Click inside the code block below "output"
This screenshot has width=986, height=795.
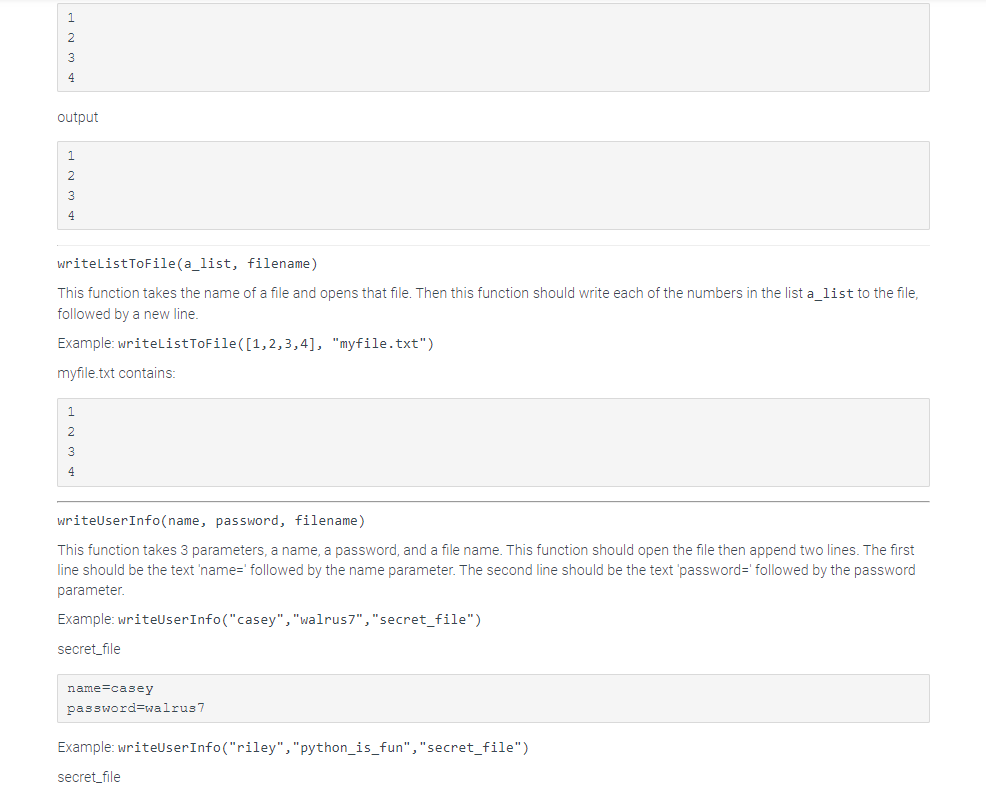(493, 185)
